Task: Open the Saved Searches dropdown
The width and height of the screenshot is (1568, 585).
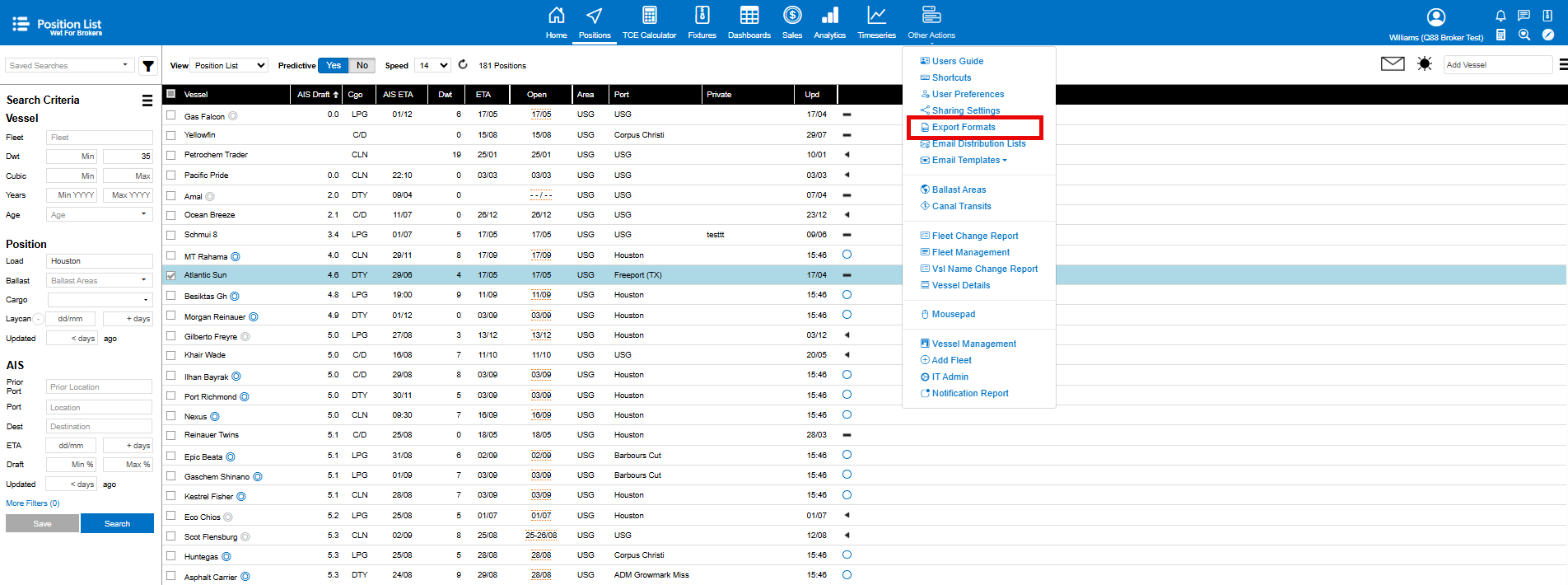Action: click(69, 65)
